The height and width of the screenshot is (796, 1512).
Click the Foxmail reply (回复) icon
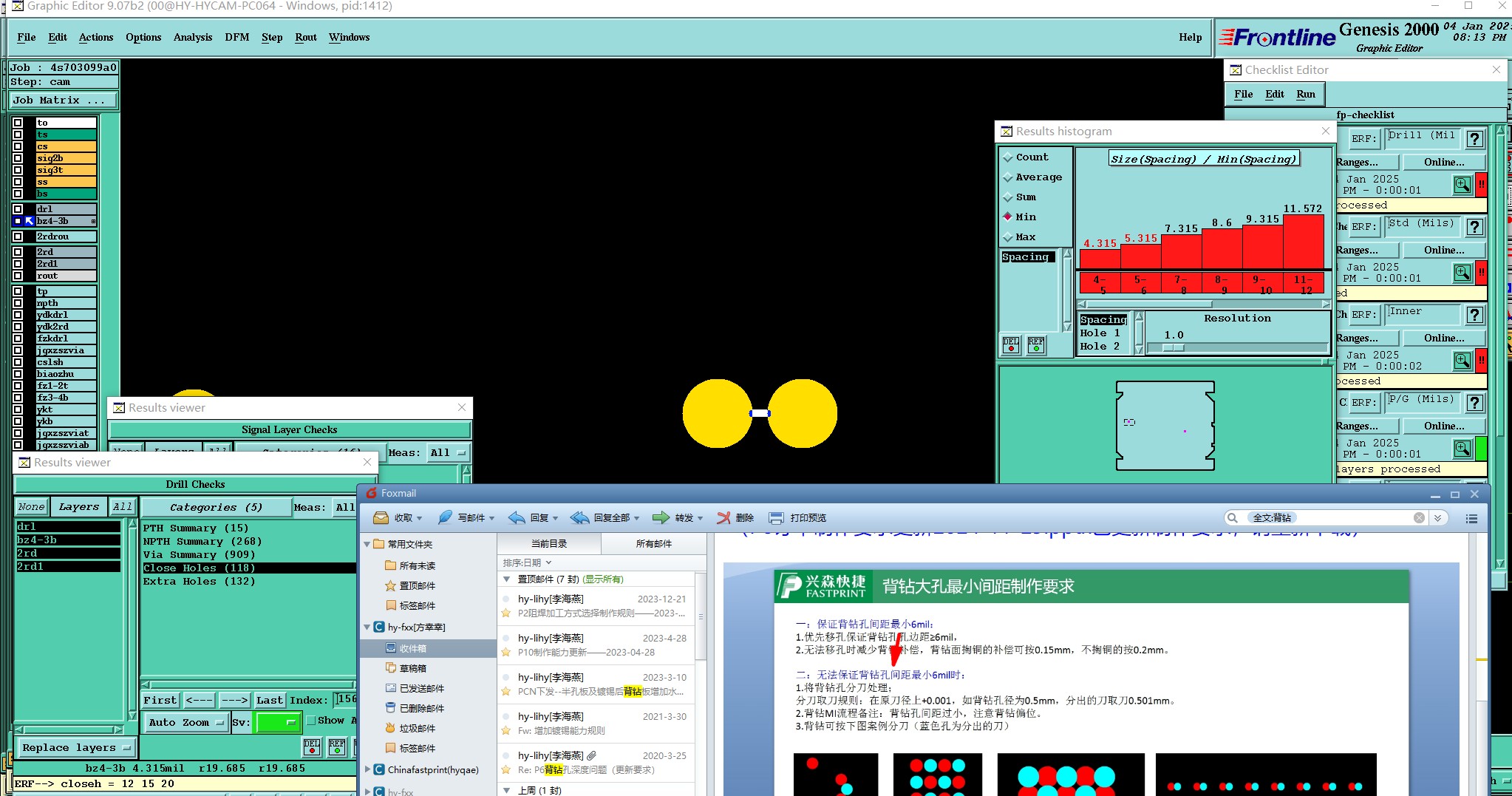tap(517, 518)
